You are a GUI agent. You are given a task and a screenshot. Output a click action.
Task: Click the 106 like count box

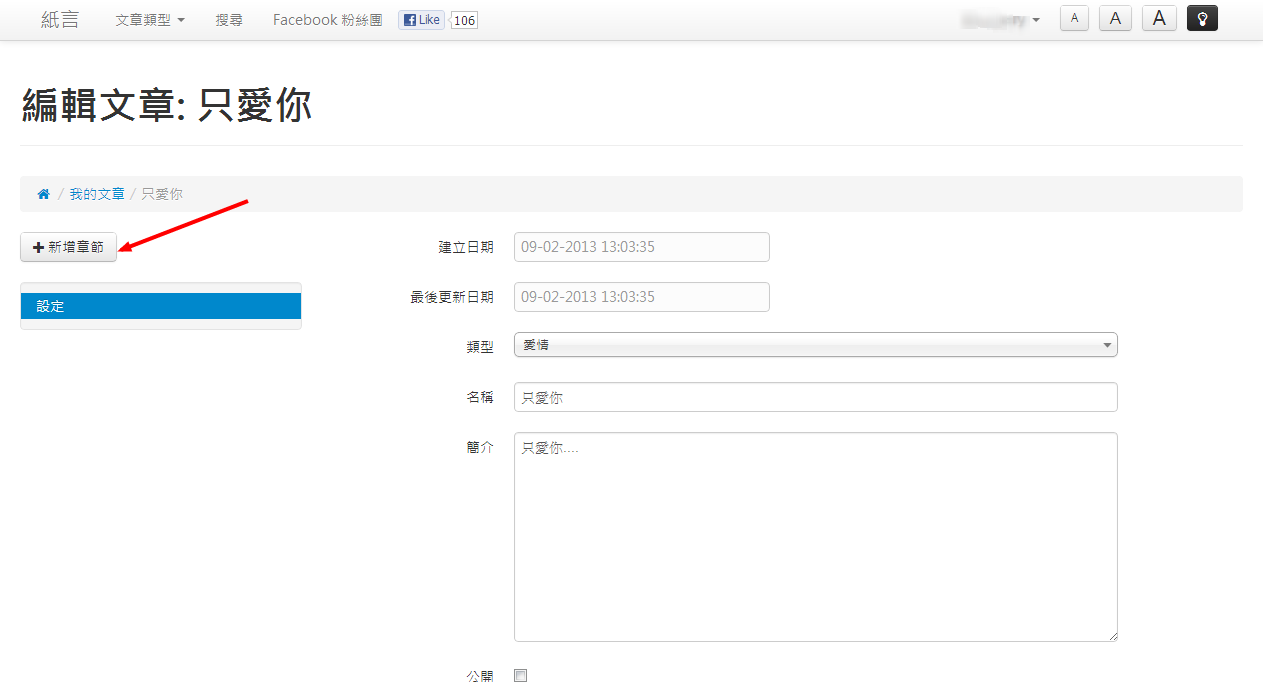point(464,20)
